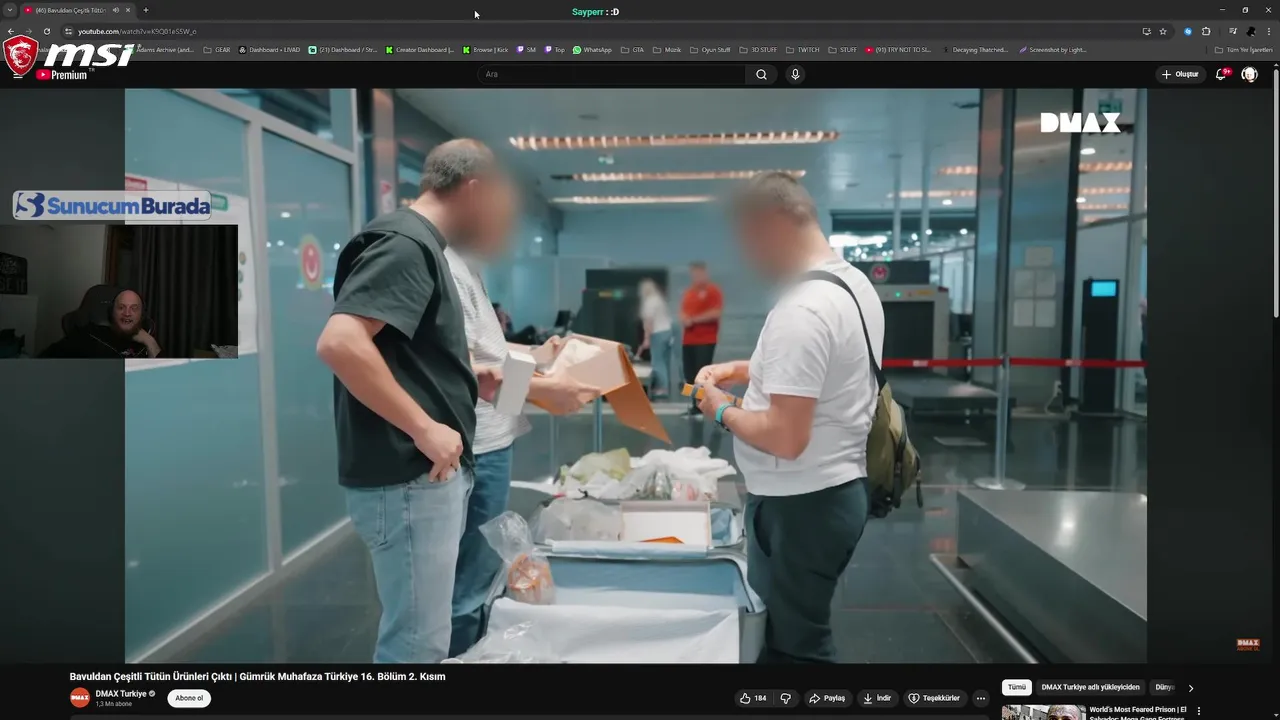The image size is (1280, 720).
Task: Dislike the video with thumbs-down icon
Action: point(786,698)
